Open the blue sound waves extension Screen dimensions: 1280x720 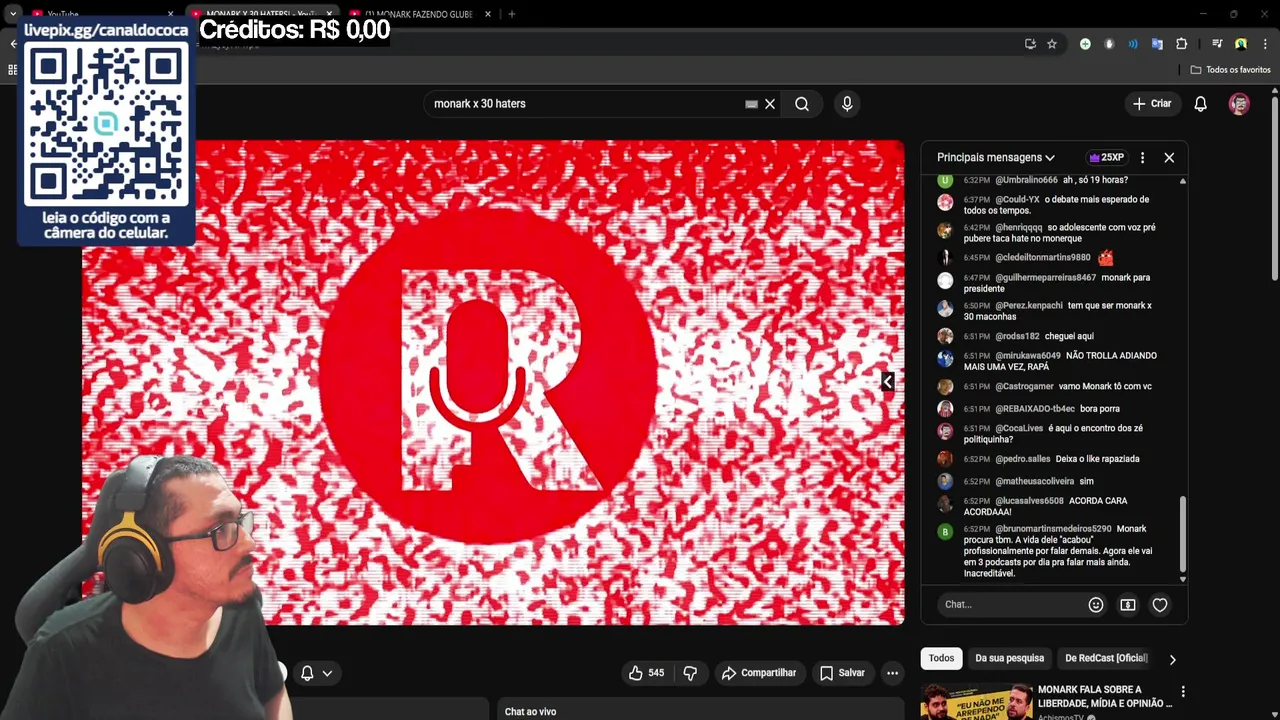[x=1133, y=44]
